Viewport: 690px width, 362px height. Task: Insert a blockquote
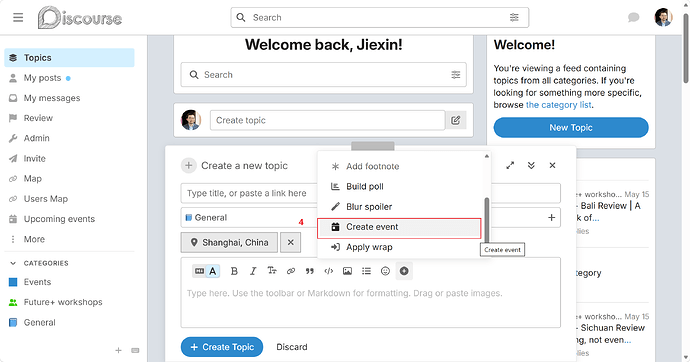click(x=310, y=271)
